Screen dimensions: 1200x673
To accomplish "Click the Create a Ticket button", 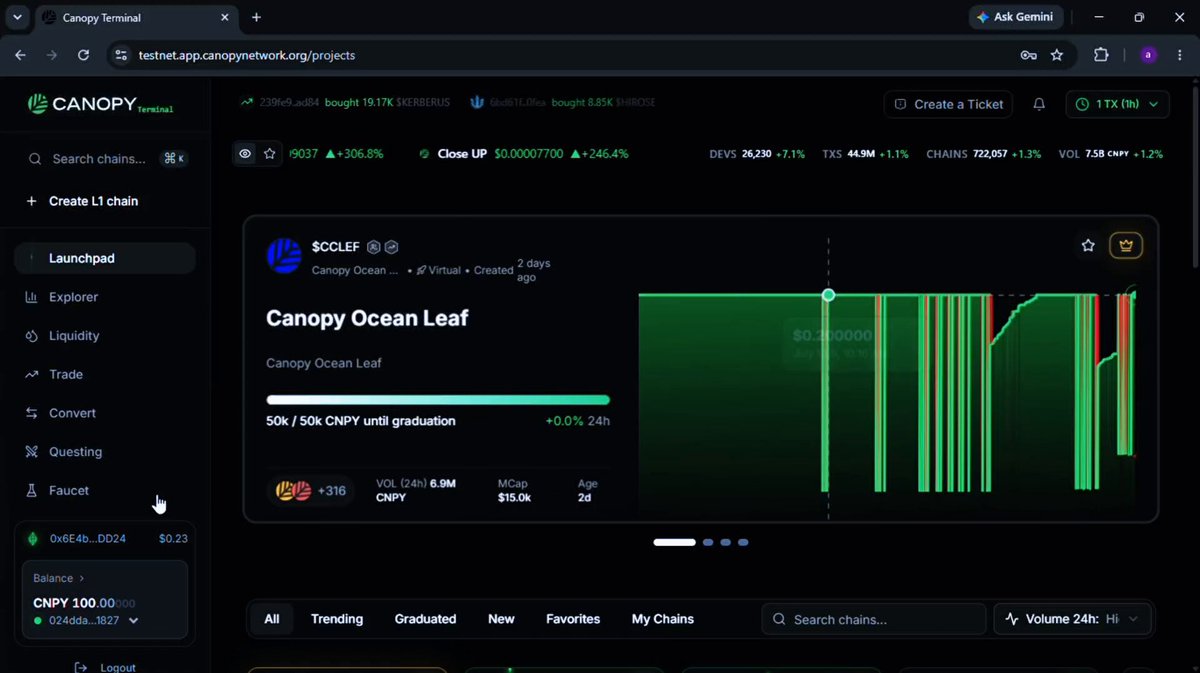I will click(948, 104).
